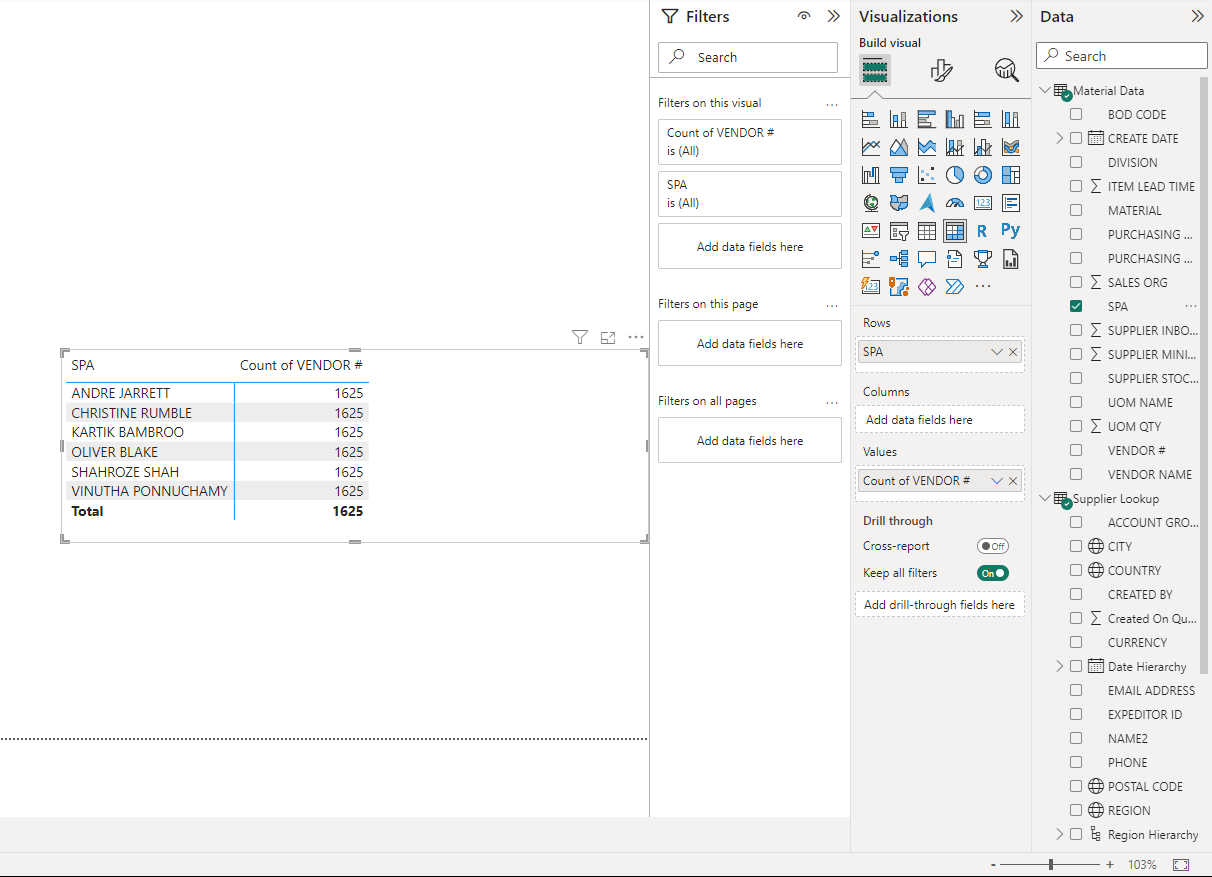Pick the waterfall chart visual
The width and height of the screenshot is (1212, 877).
click(x=871, y=175)
